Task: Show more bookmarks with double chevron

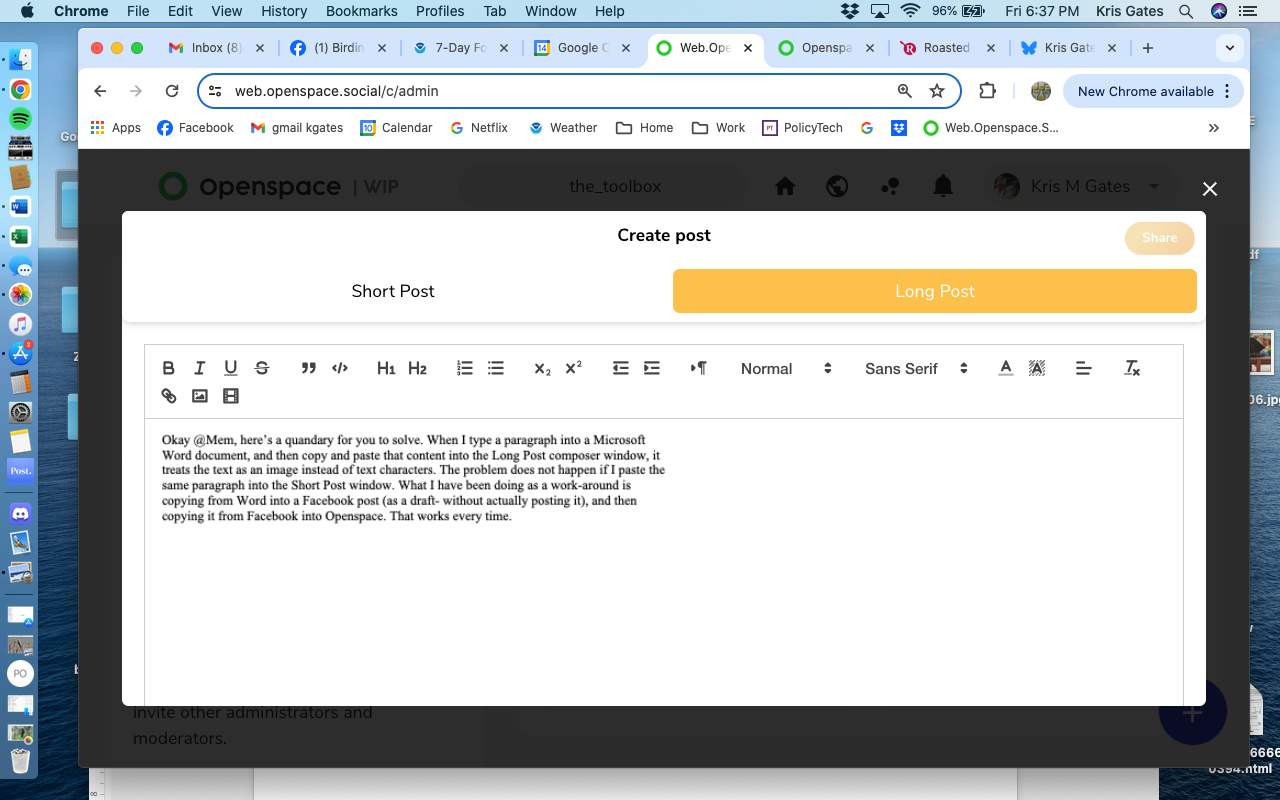Action: coord(1214,128)
